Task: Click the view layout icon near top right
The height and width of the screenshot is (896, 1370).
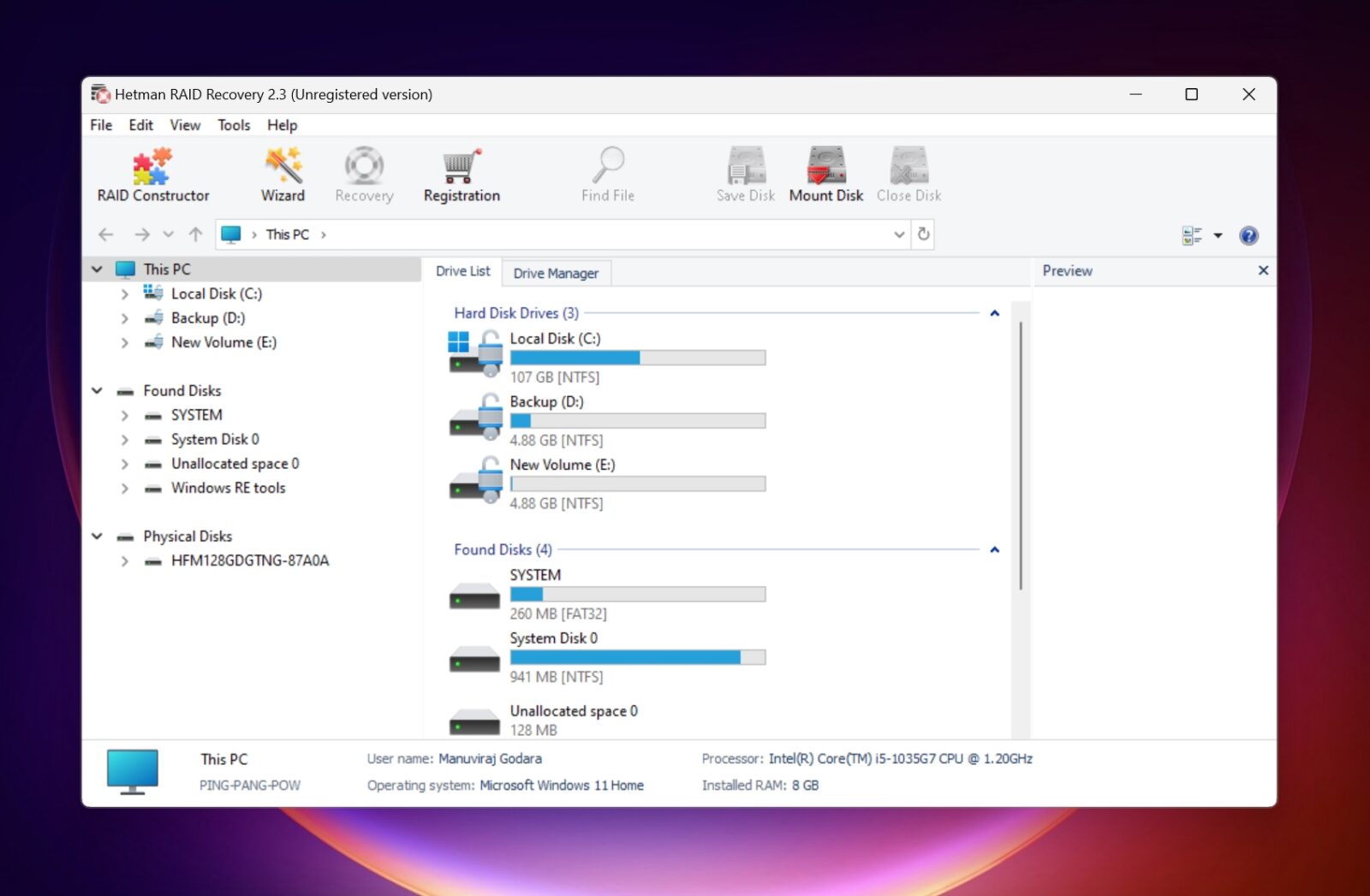Action: pyautogui.click(x=1193, y=234)
